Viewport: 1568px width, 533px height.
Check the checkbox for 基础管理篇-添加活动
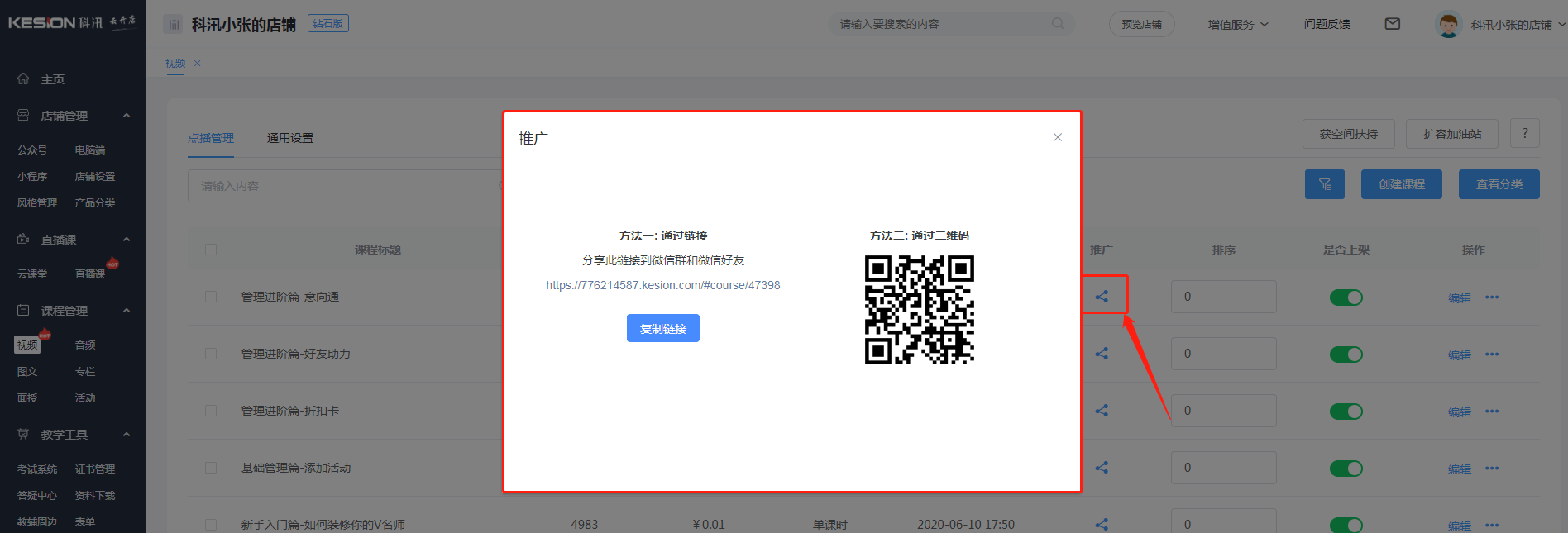tap(211, 468)
